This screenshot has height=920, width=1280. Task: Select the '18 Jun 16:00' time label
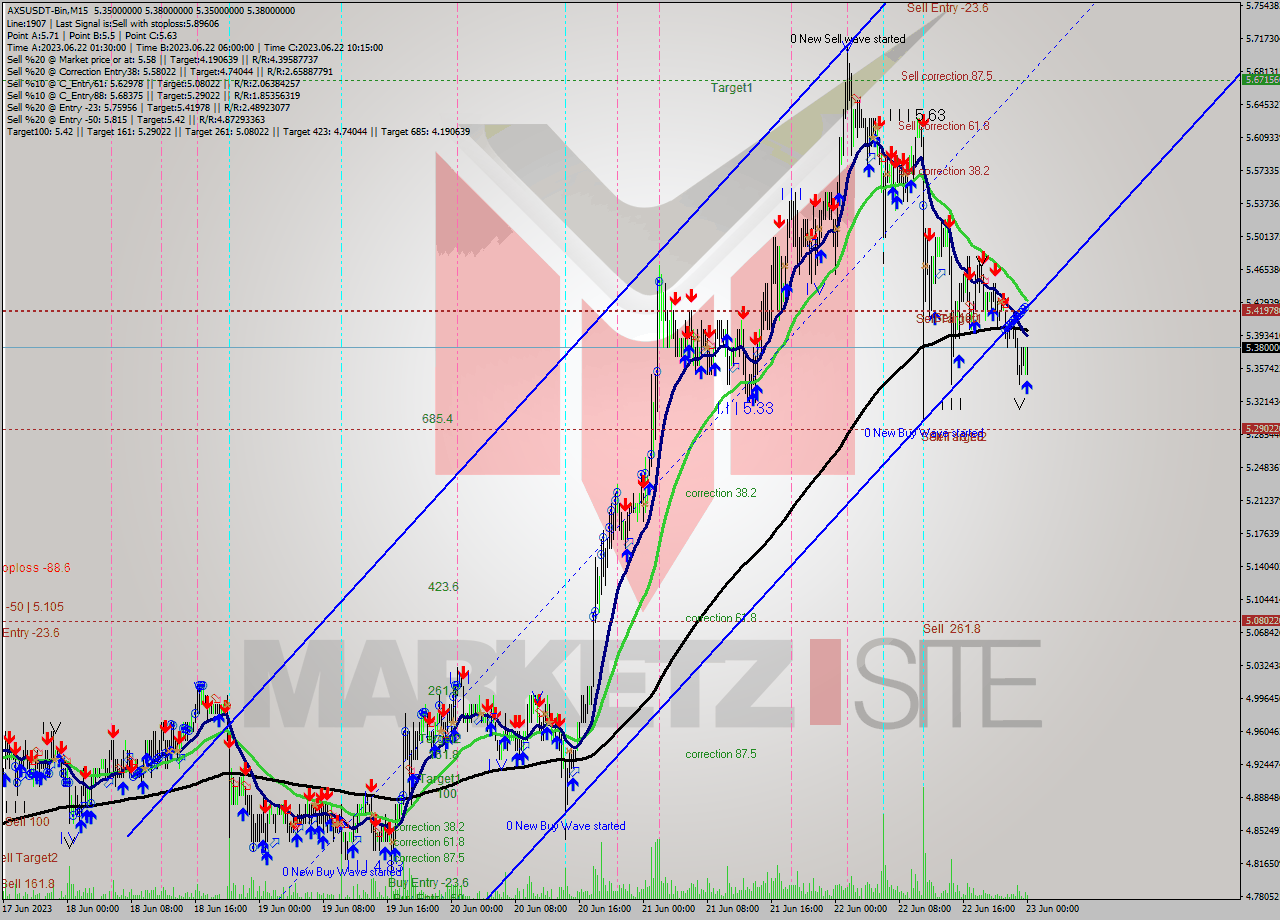point(221,909)
